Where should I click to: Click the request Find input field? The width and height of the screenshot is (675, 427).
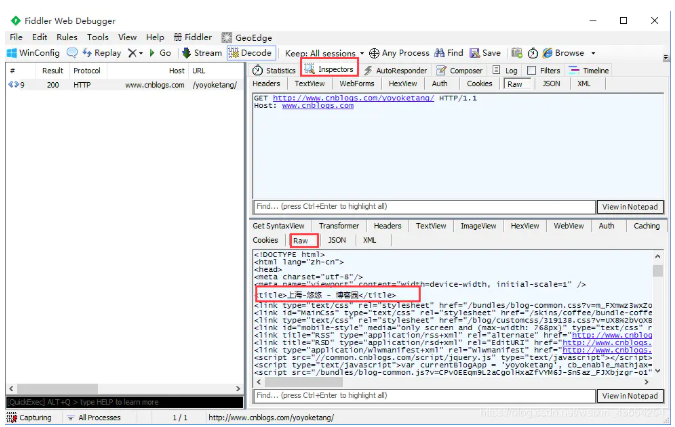click(424, 207)
